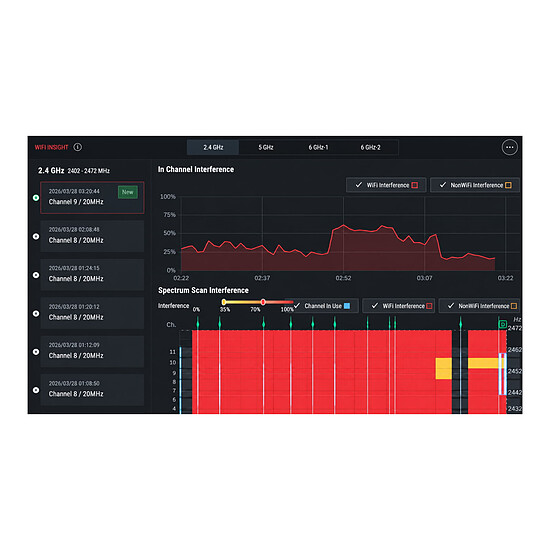This screenshot has width=550, height=550.
Task: Click the interference peak near 02:52
Action: pyautogui.click(x=343, y=225)
